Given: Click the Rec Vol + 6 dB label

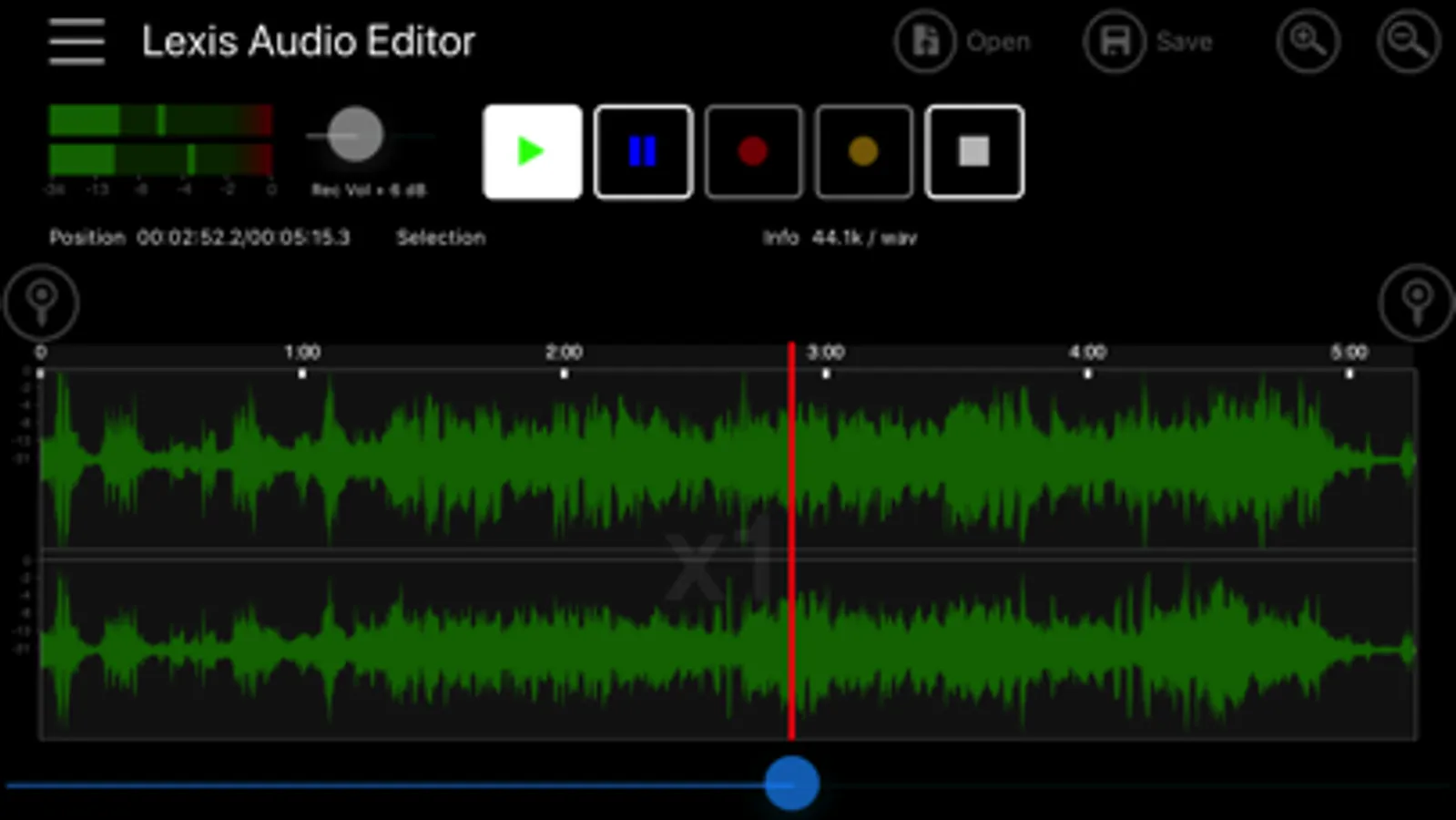Looking at the screenshot, I should [x=369, y=190].
